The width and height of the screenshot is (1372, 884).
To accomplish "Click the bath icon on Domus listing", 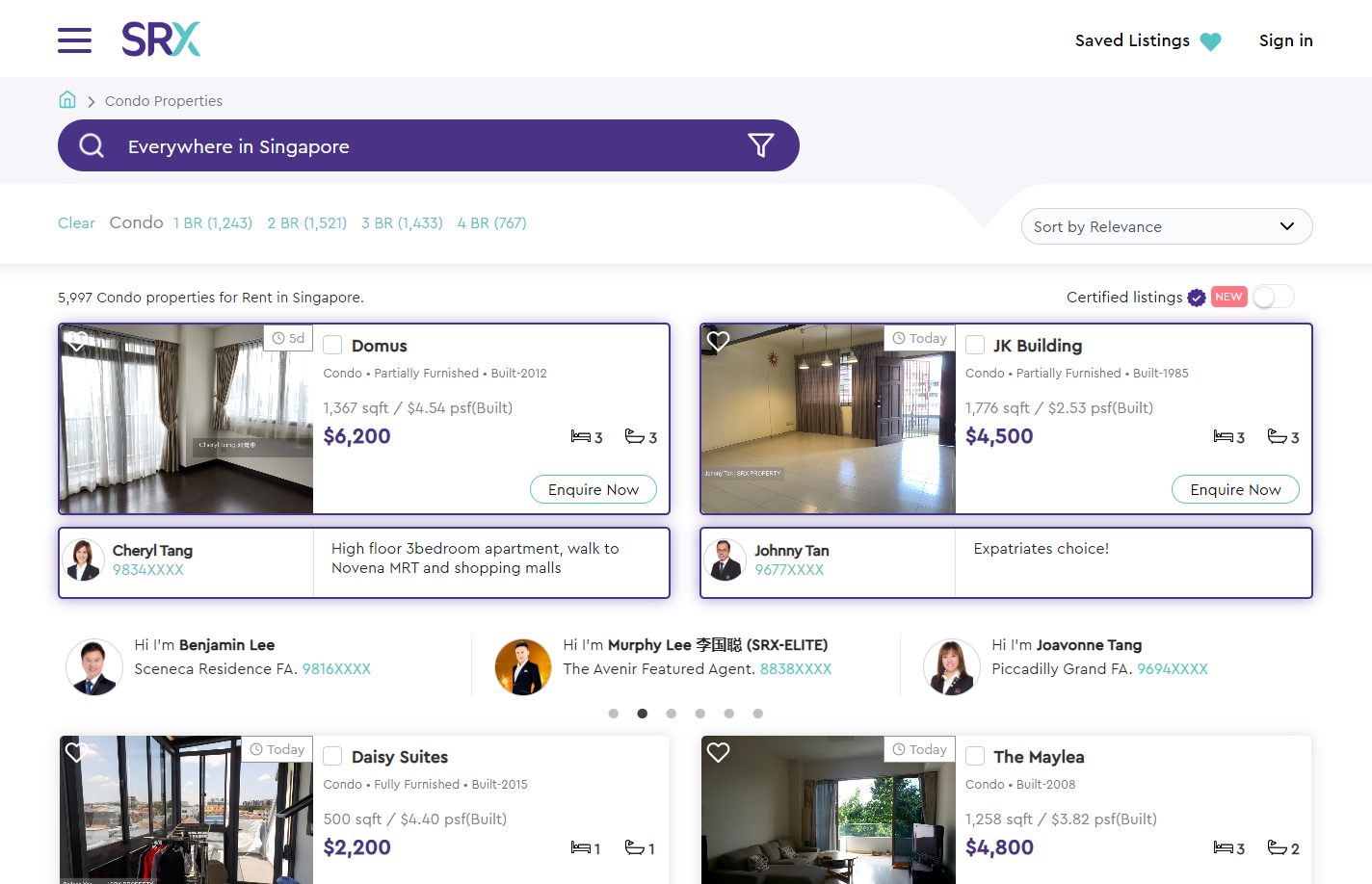I will [635, 437].
